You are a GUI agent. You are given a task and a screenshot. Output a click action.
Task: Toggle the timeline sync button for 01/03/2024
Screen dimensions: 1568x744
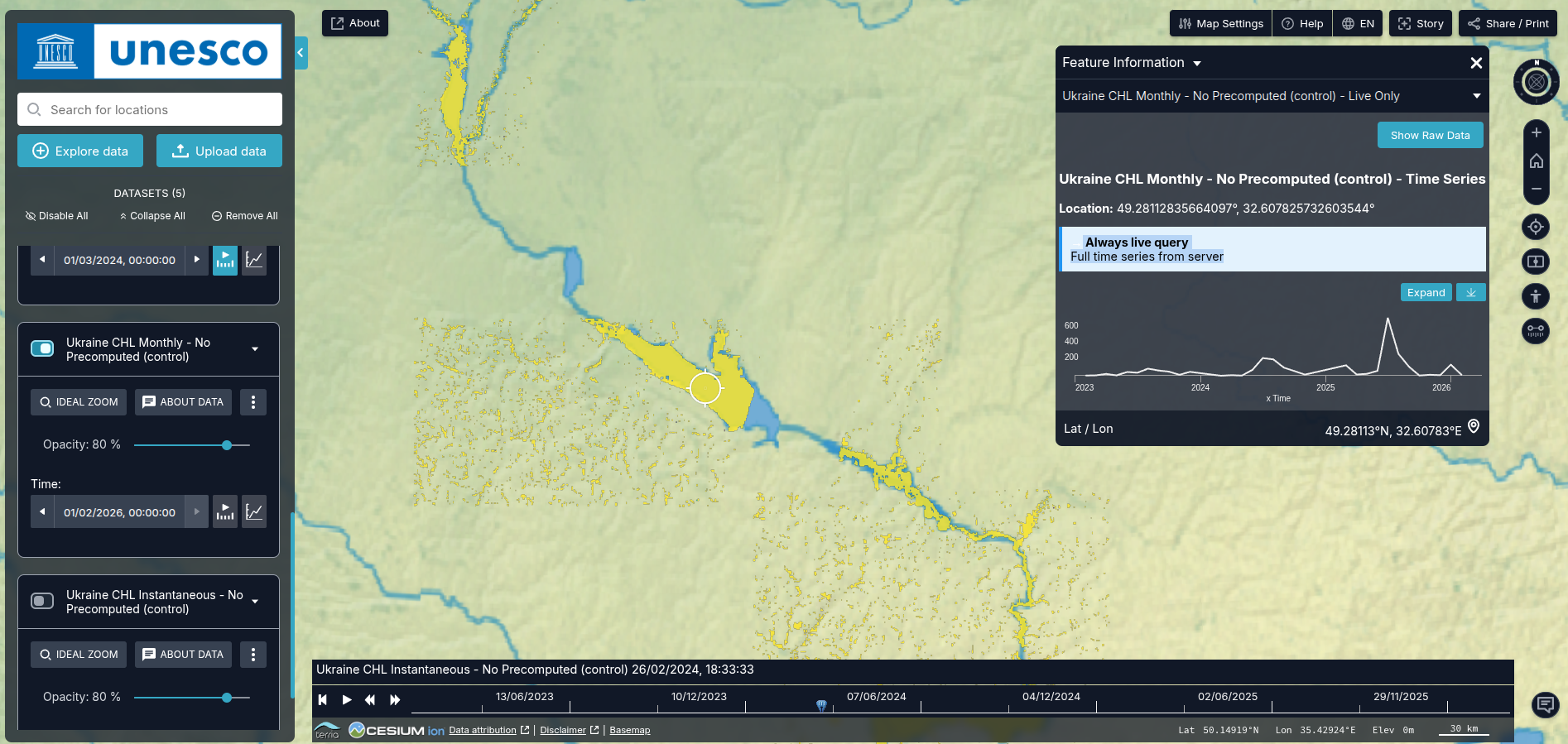[225, 260]
